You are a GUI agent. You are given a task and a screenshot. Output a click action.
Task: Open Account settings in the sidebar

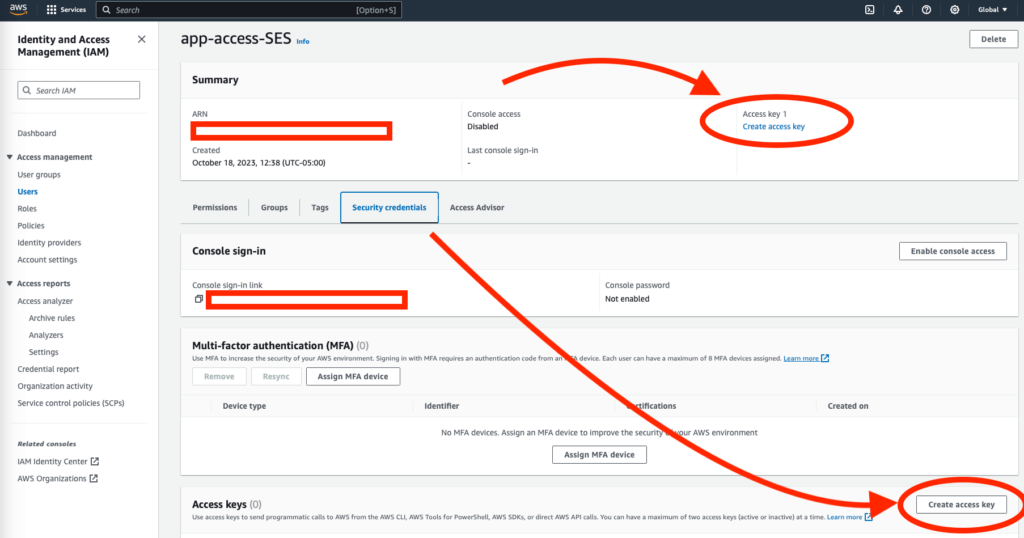click(x=47, y=260)
